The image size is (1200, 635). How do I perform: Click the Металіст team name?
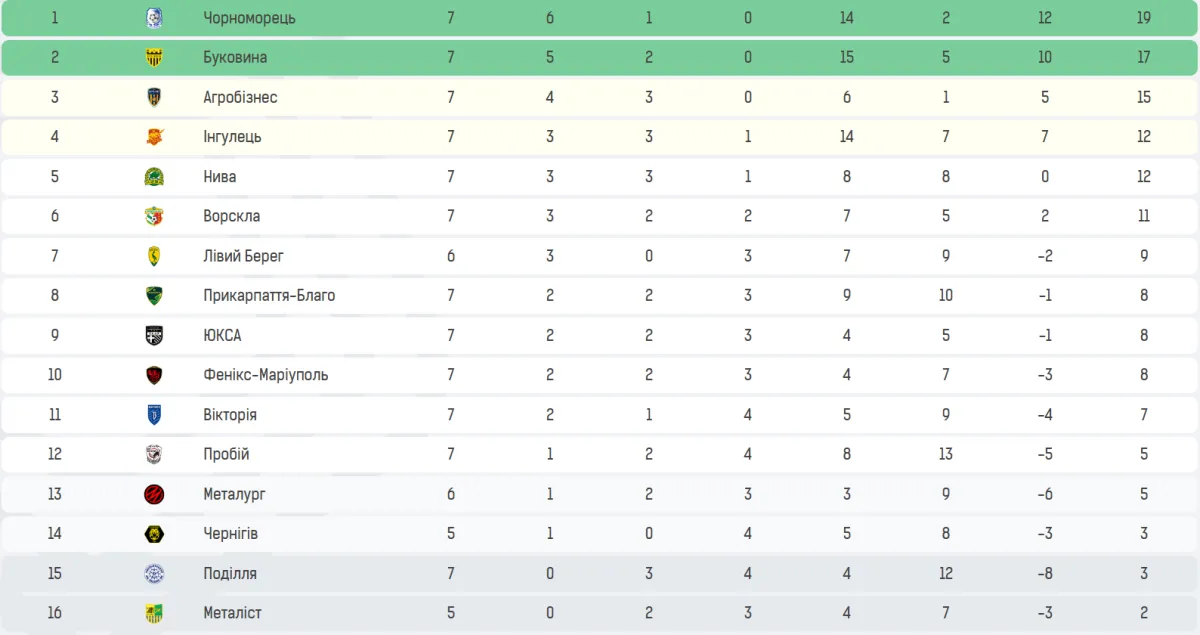pyautogui.click(x=232, y=613)
